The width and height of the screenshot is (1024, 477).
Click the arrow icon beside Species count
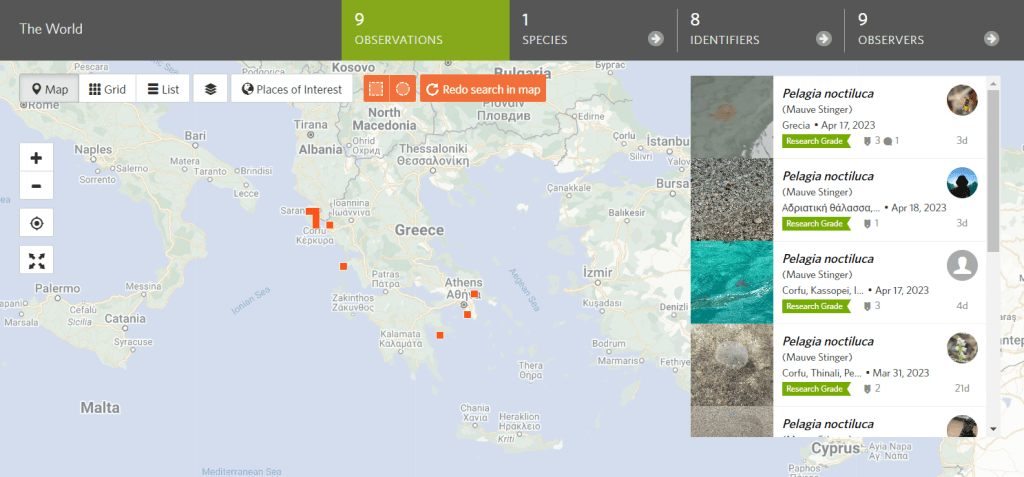(655, 39)
